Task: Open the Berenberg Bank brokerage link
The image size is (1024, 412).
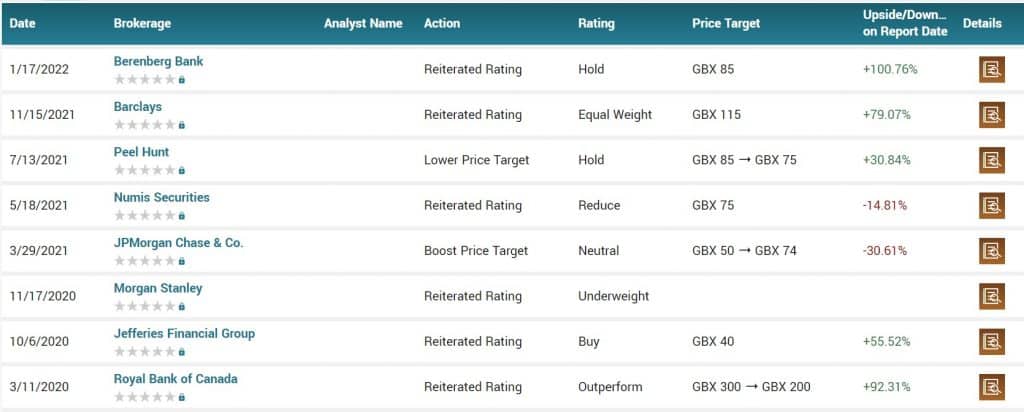Action: (159, 61)
